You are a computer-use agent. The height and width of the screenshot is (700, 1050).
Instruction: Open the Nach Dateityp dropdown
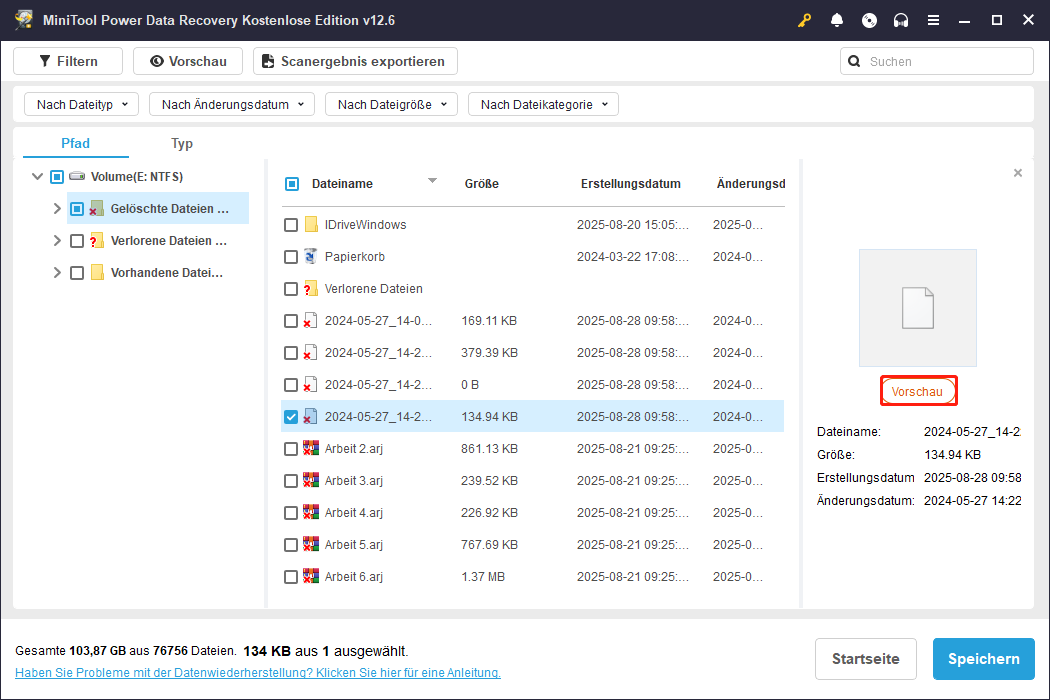coord(81,104)
